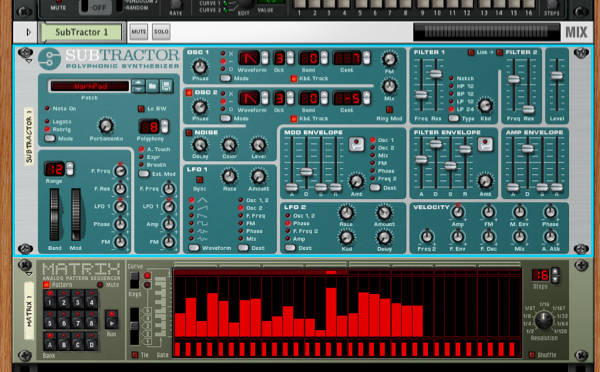Image resolution: width=600 pixels, height=372 pixels.
Task: Adjust the OSC 1 Phase knob
Action: coord(200,67)
